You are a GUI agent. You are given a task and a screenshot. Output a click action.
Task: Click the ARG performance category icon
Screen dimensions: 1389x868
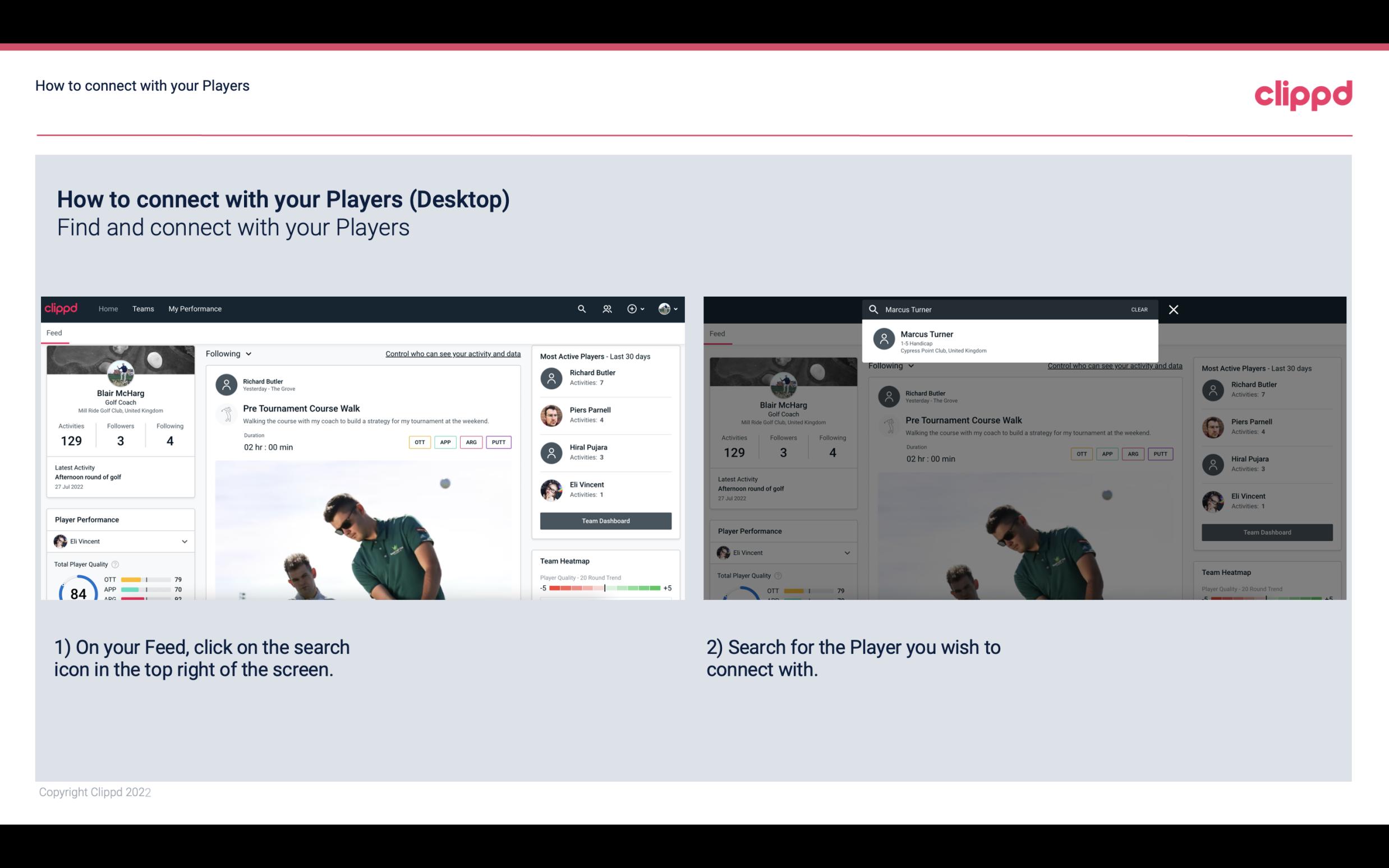tap(470, 442)
